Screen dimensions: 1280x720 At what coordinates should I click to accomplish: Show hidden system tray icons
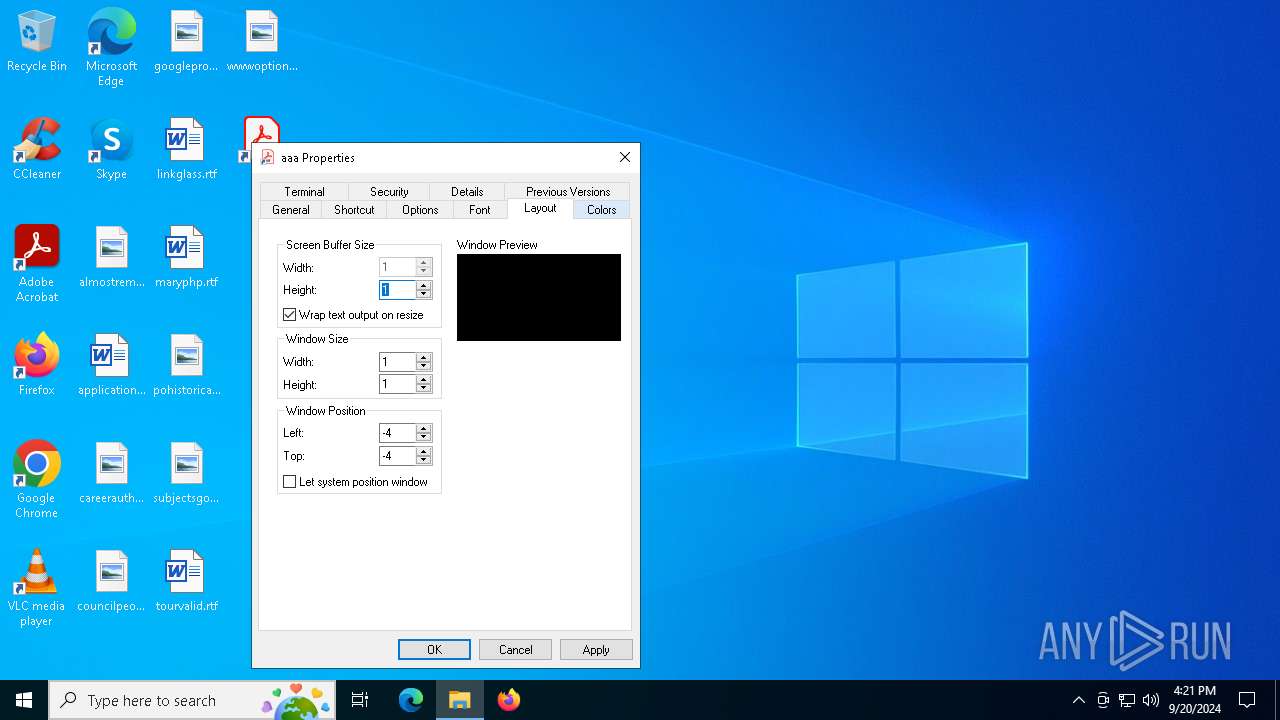1079,700
